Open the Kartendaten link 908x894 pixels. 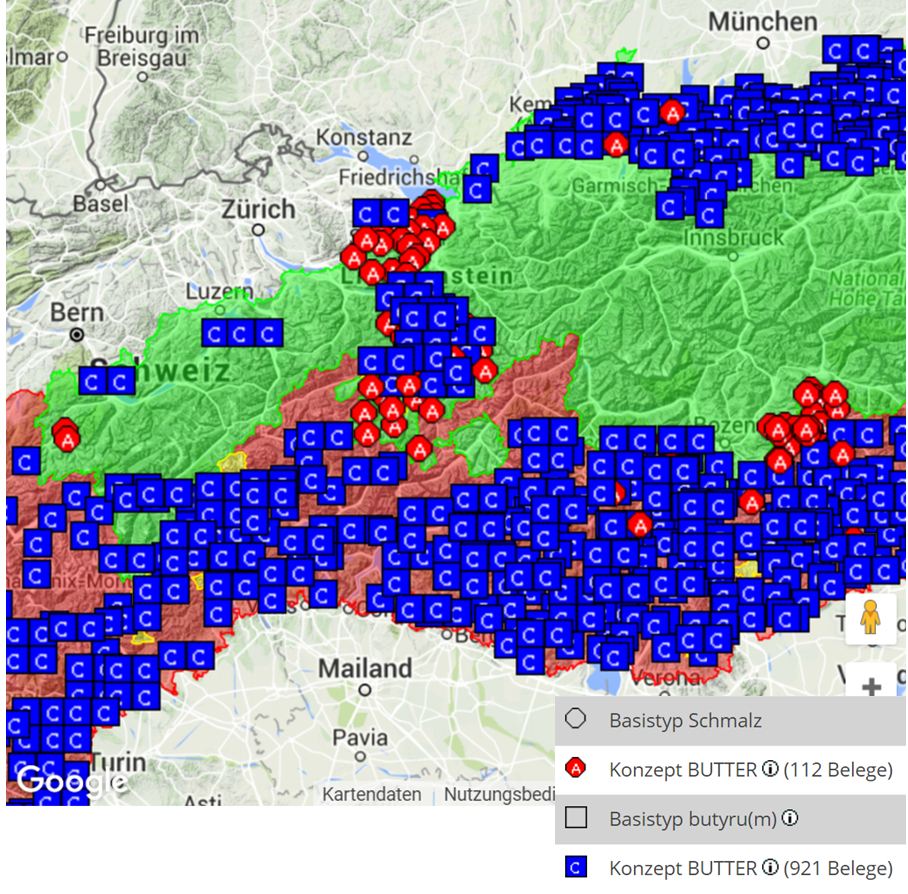(371, 794)
